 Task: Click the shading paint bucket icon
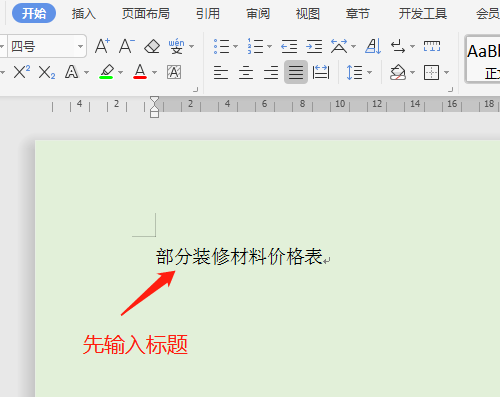[x=398, y=72]
